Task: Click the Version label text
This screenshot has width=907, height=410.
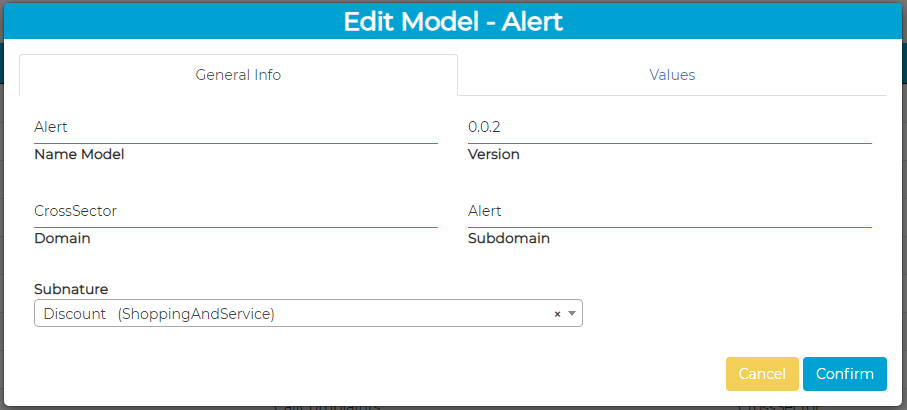Action: 494,155
